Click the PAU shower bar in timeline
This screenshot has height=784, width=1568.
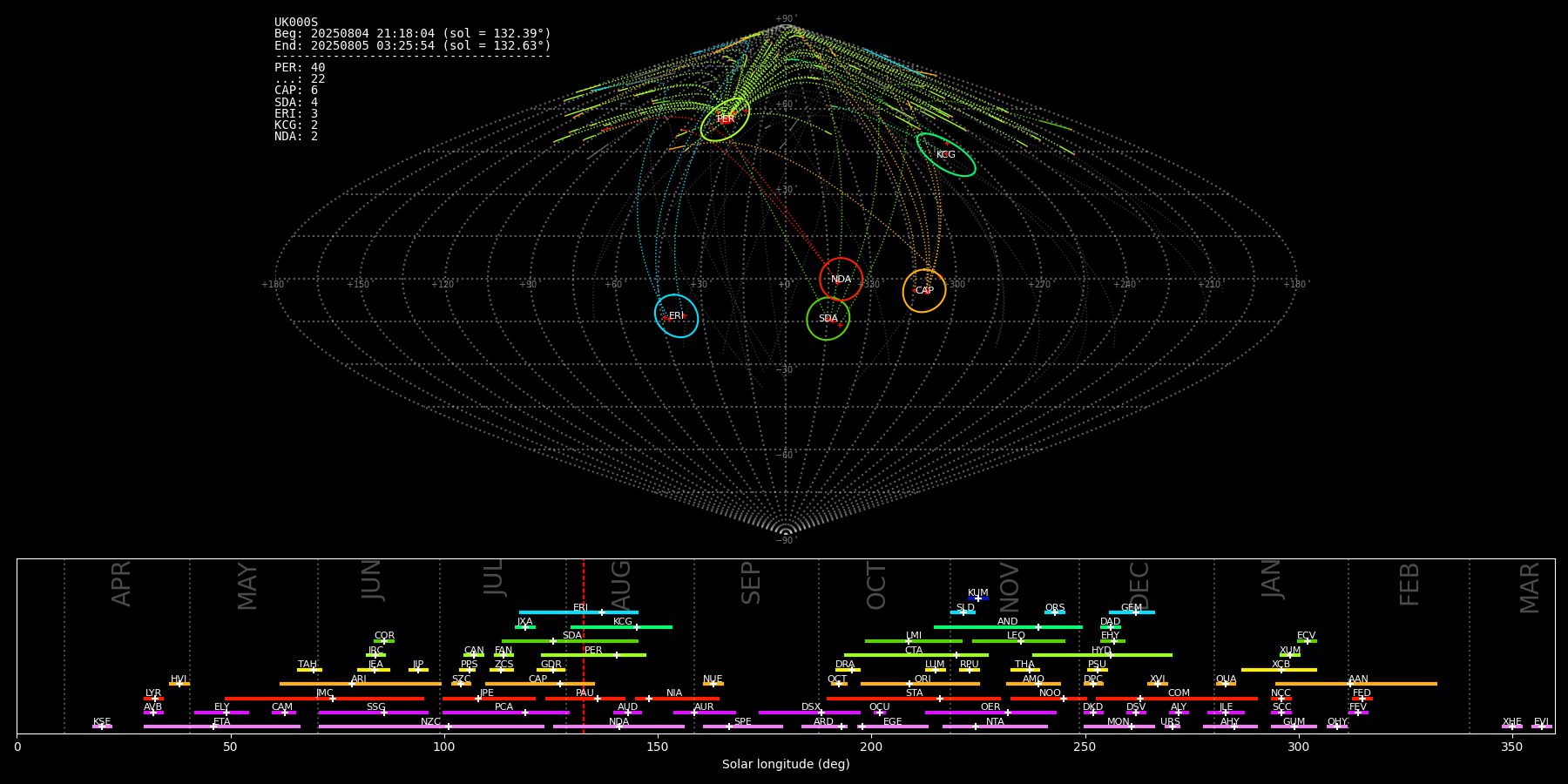(585, 699)
